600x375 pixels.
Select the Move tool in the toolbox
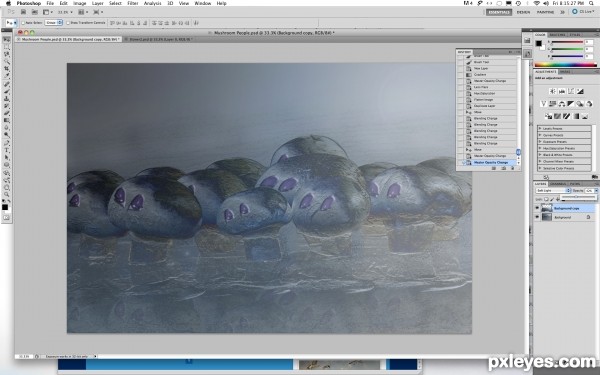(6, 40)
